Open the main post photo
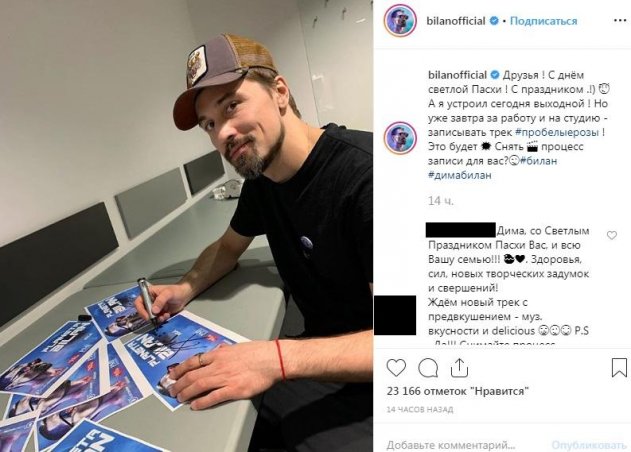This screenshot has width=631, height=452. point(186,226)
